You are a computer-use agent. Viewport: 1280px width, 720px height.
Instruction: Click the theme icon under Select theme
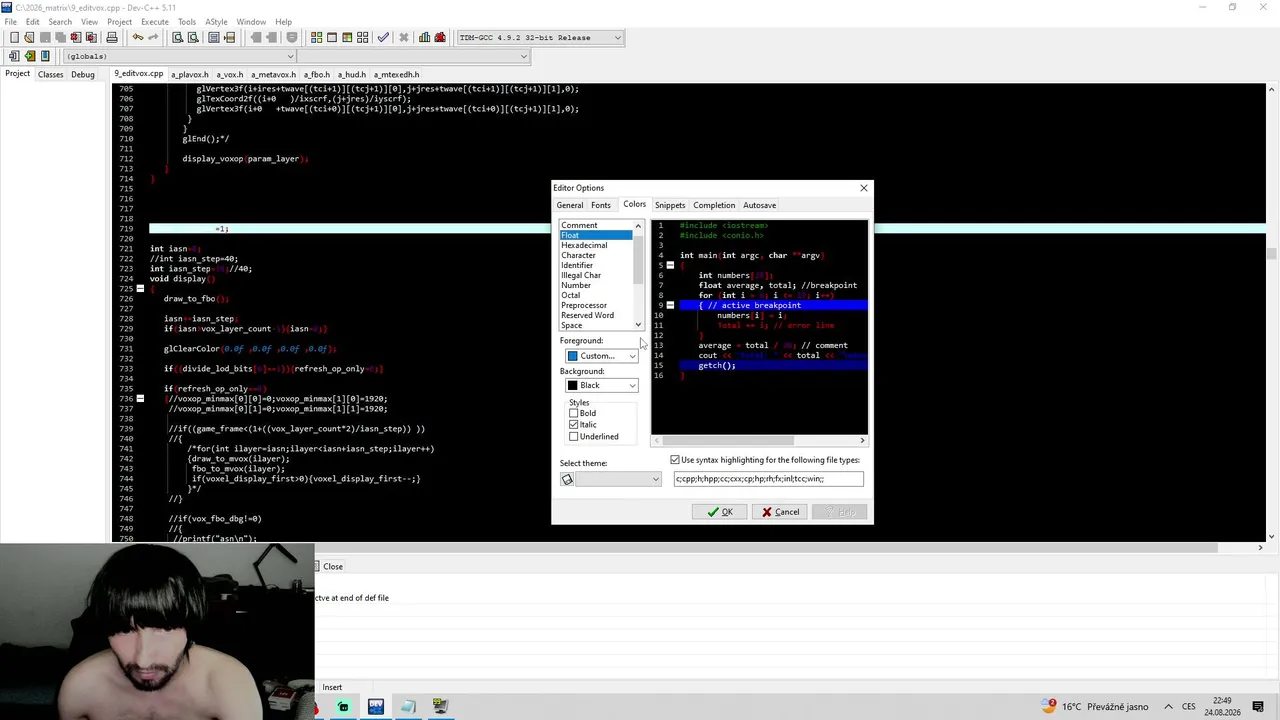pyautogui.click(x=567, y=480)
